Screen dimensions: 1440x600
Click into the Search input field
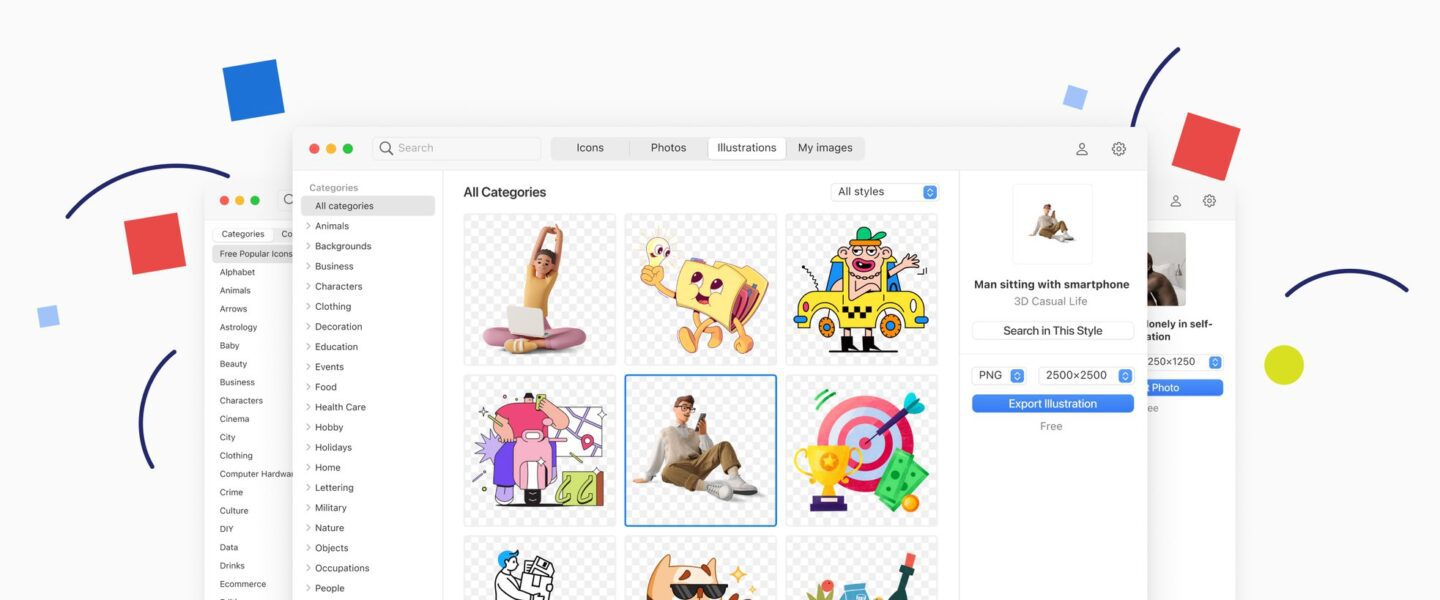(465, 148)
